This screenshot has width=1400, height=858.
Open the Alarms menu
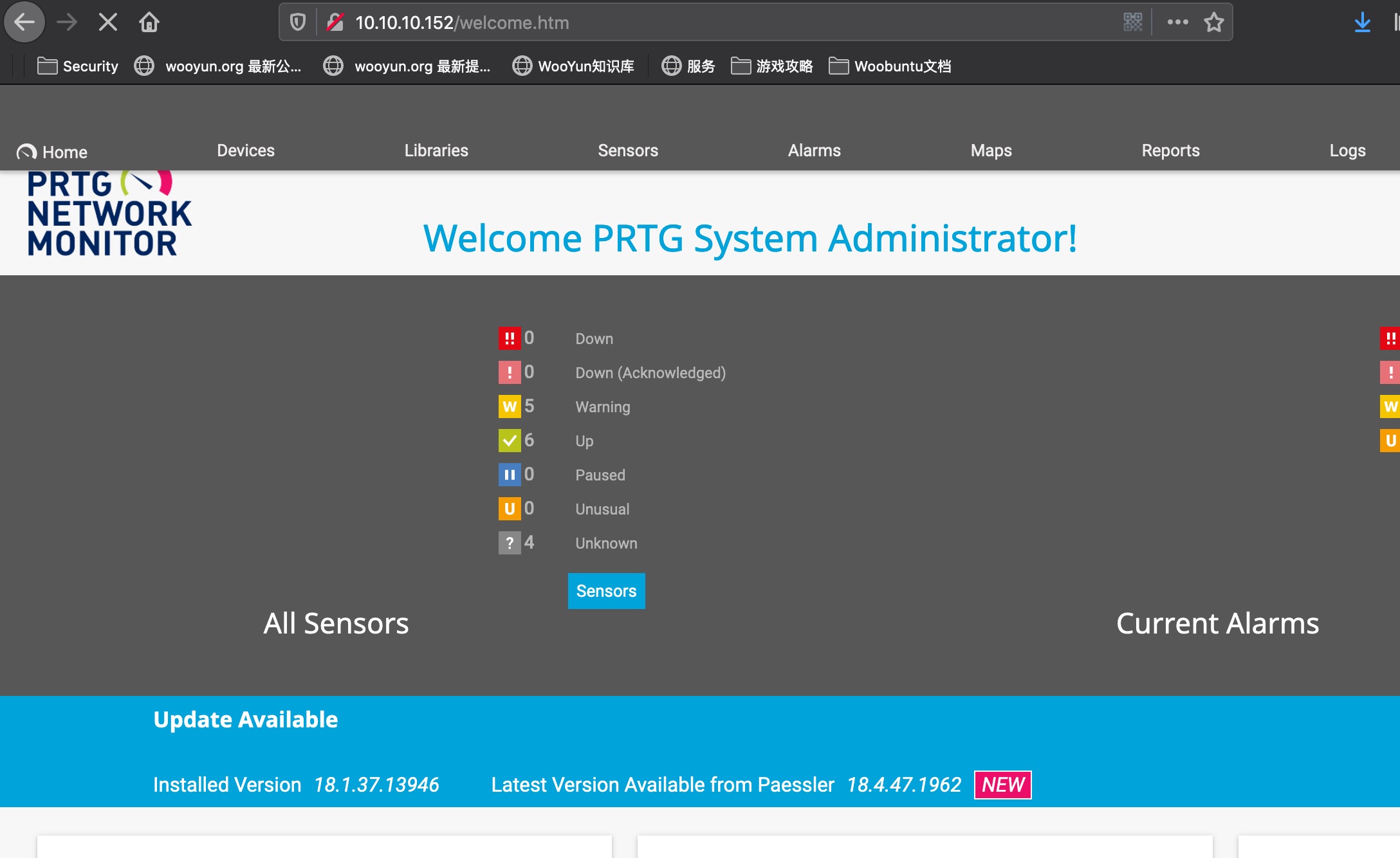(814, 151)
